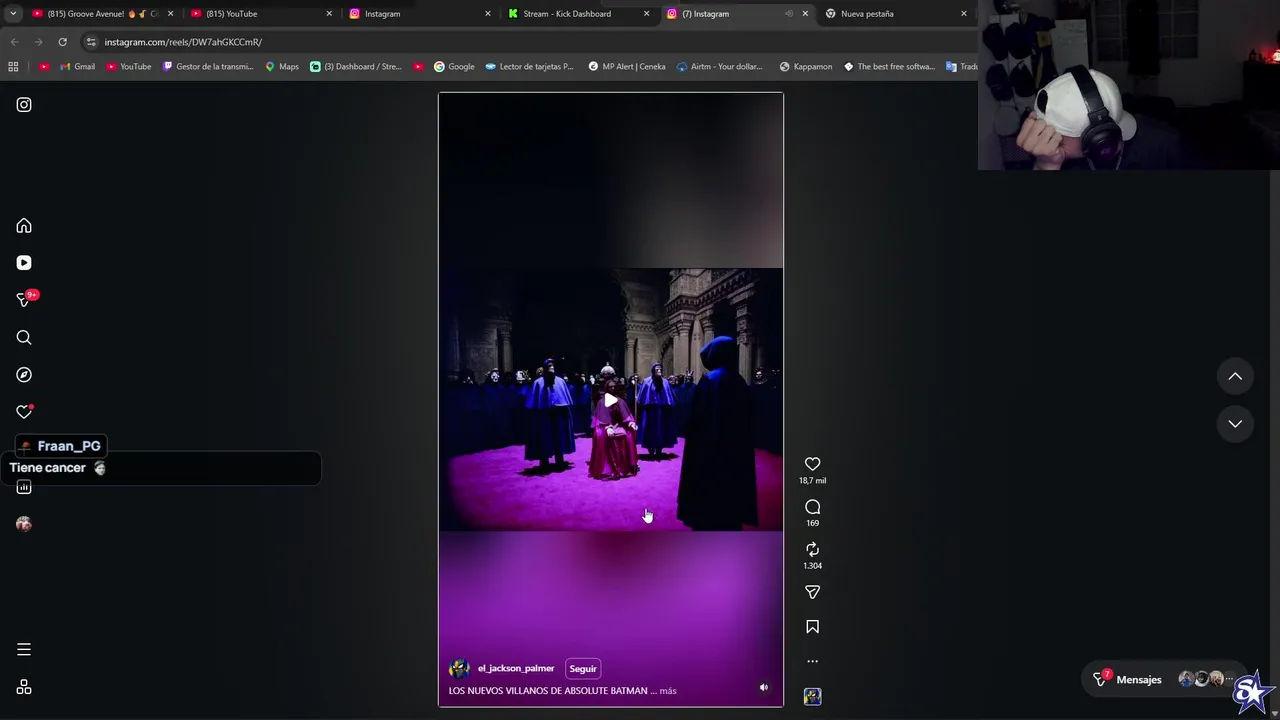
Task: Like the reel with heart icon
Action: 812,464
